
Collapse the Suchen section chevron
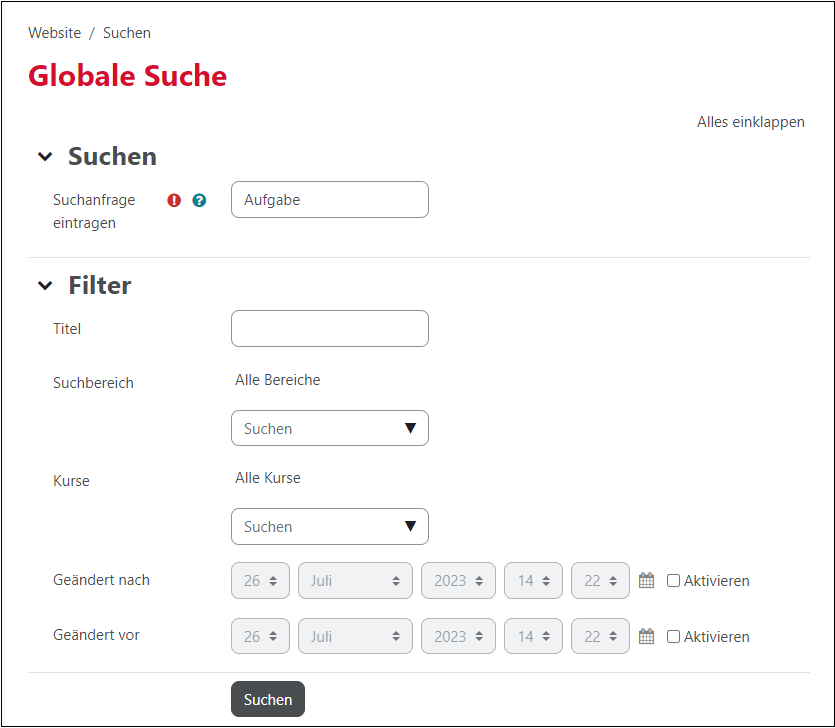(x=45, y=157)
